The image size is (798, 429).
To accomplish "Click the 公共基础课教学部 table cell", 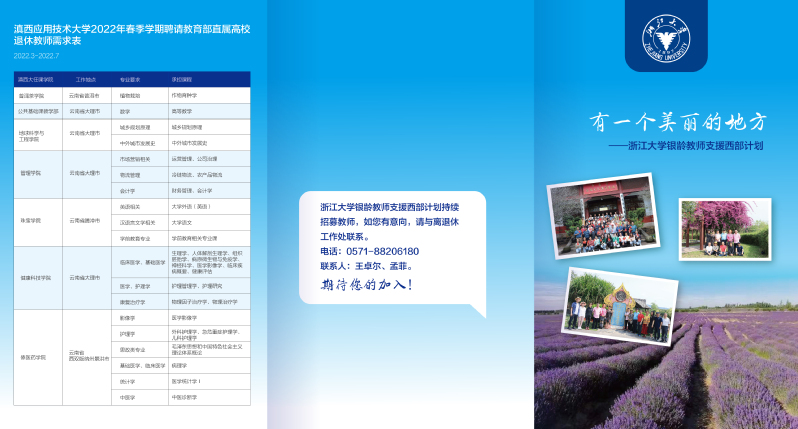I will click(x=39, y=111).
